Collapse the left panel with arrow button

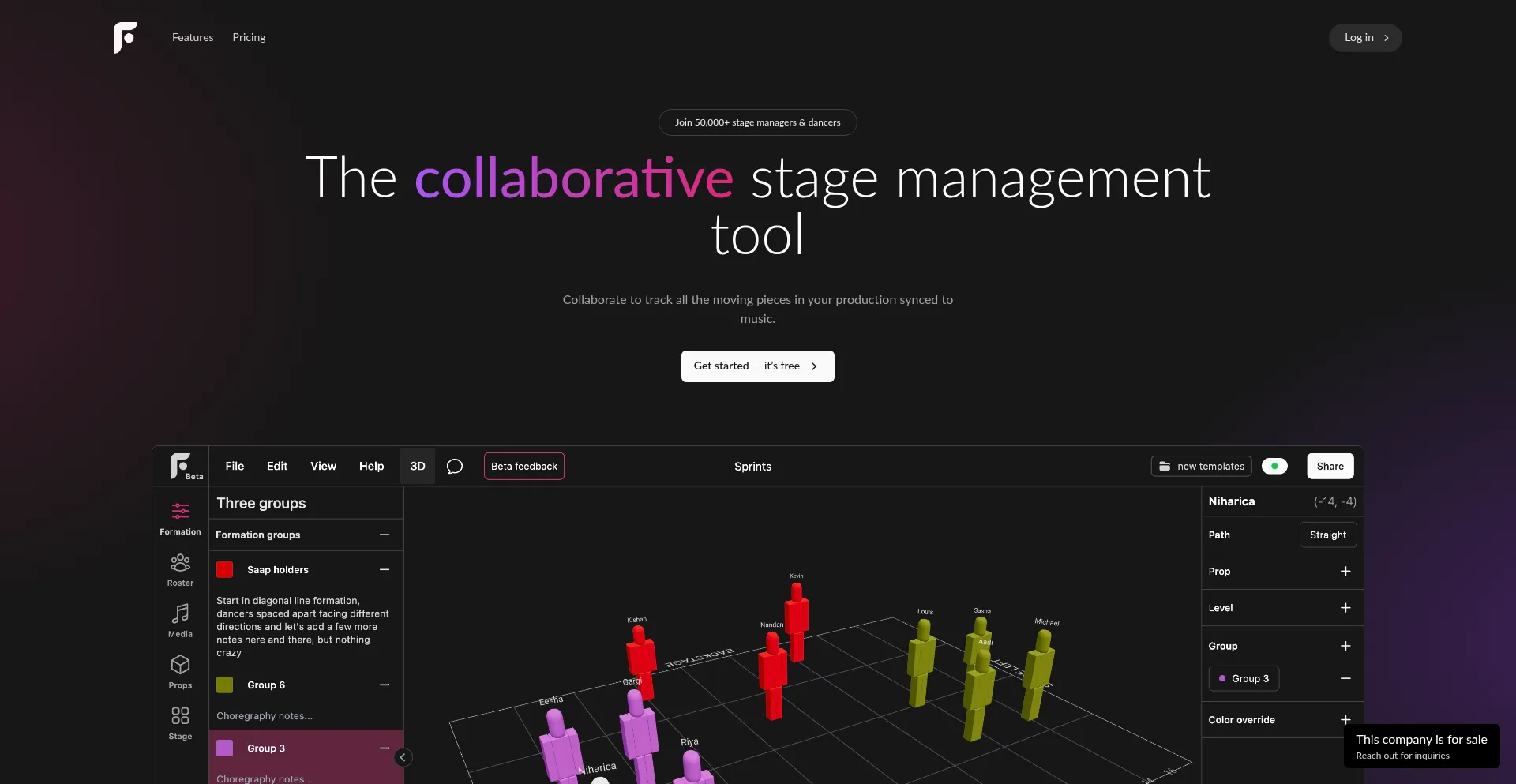pyautogui.click(x=403, y=757)
